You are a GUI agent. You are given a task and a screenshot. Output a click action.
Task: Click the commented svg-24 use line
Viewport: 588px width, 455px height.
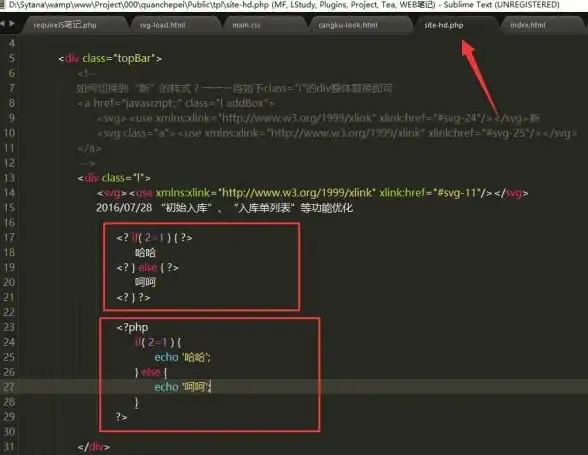point(318,118)
